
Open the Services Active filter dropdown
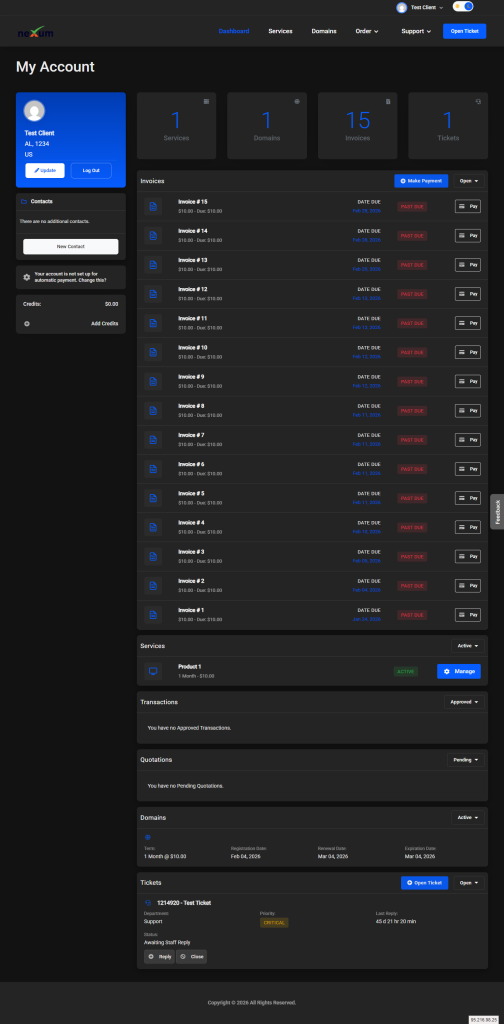pos(468,646)
